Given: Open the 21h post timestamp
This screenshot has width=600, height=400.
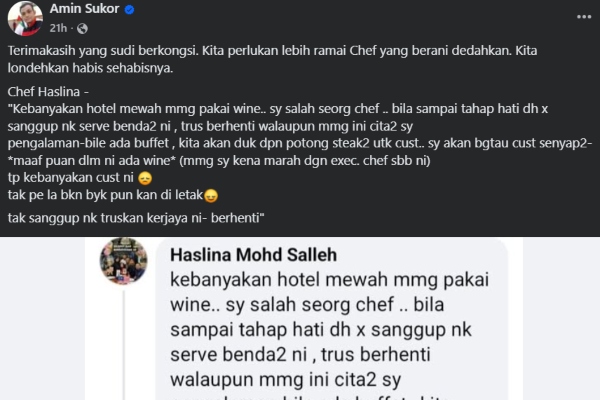Looking at the screenshot, I should 58,28.
